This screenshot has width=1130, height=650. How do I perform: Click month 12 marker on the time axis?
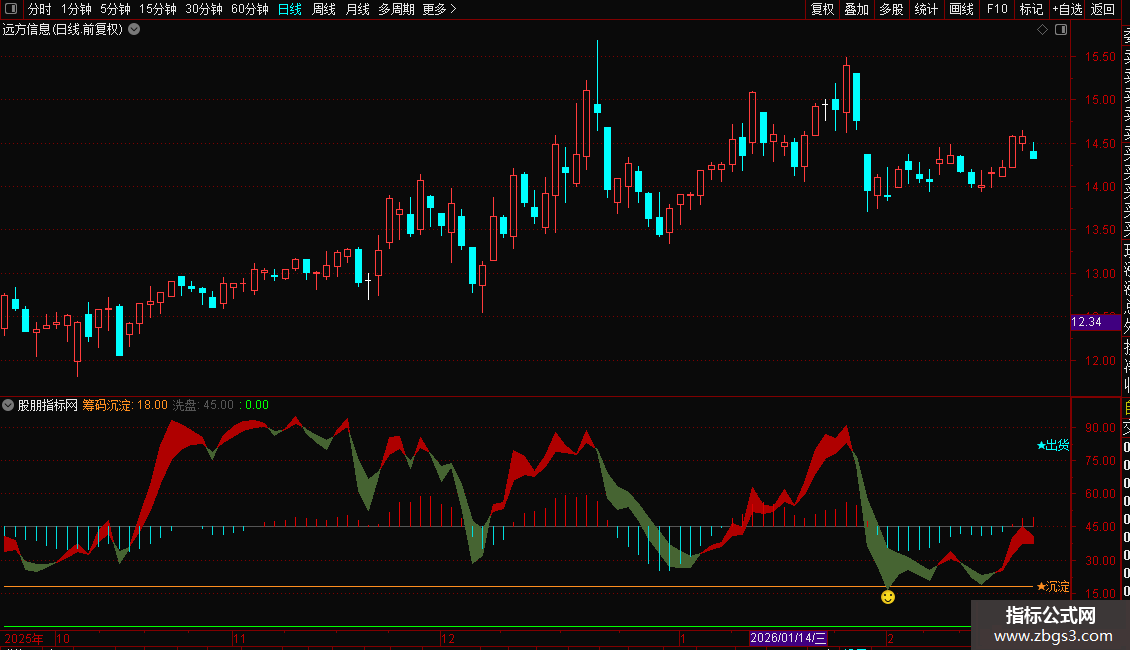(448, 638)
